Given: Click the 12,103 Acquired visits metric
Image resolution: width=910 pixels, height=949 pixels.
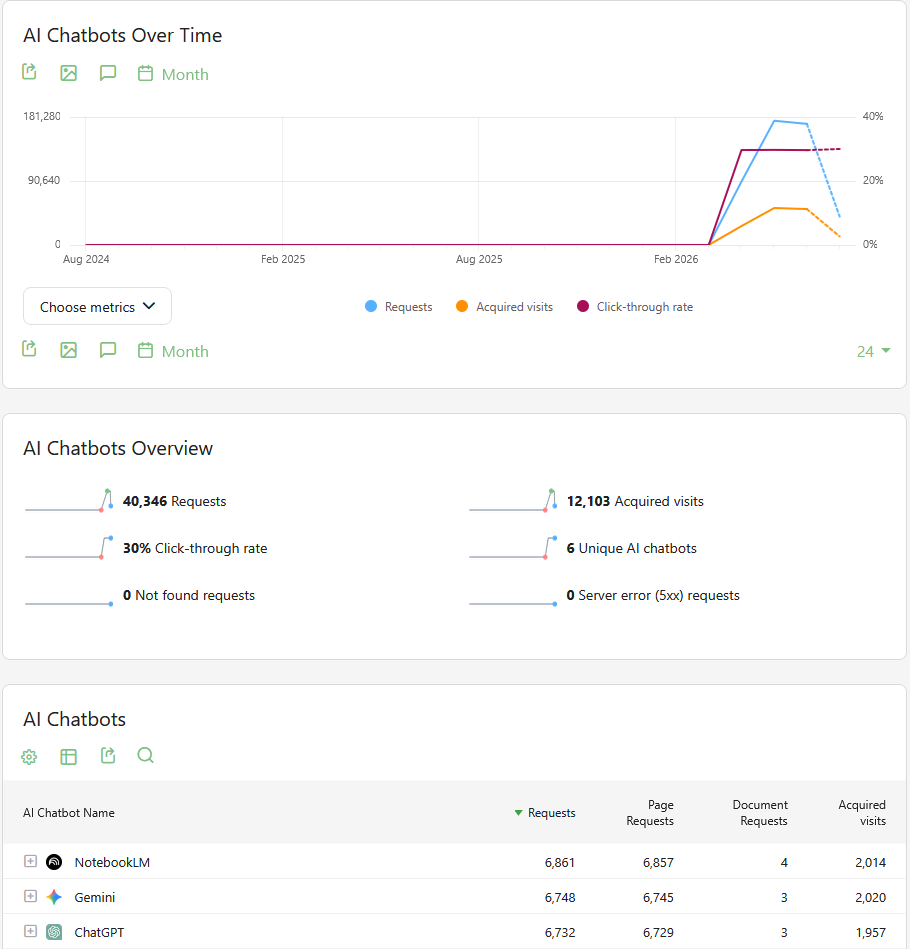Looking at the screenshot, I should (635, 501).
